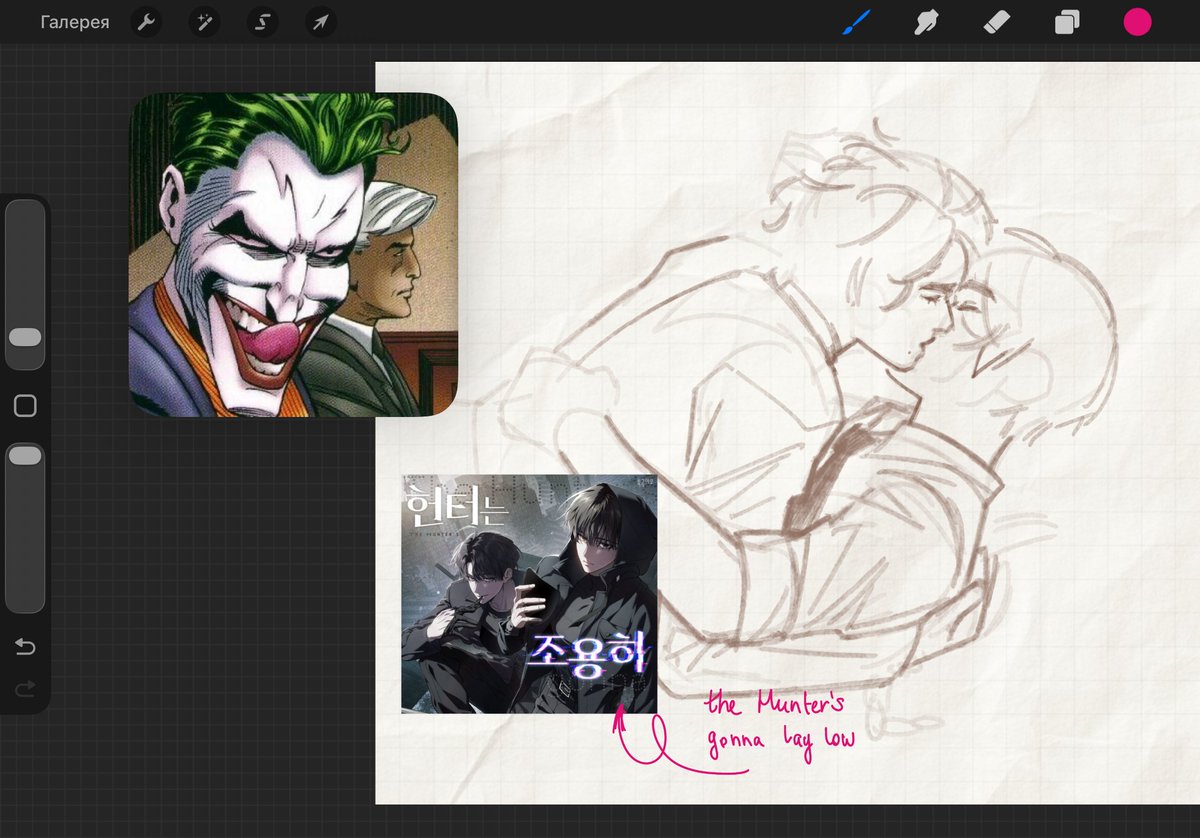
Task: Activate the Transform arrow tool
Action: (320, 22)
